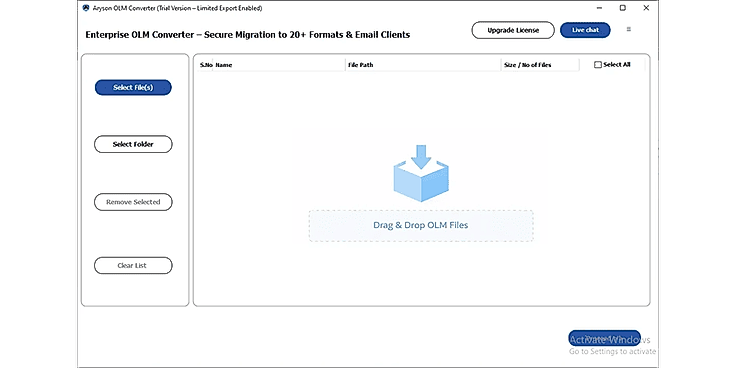Click the File Path column header

(423, 65)
